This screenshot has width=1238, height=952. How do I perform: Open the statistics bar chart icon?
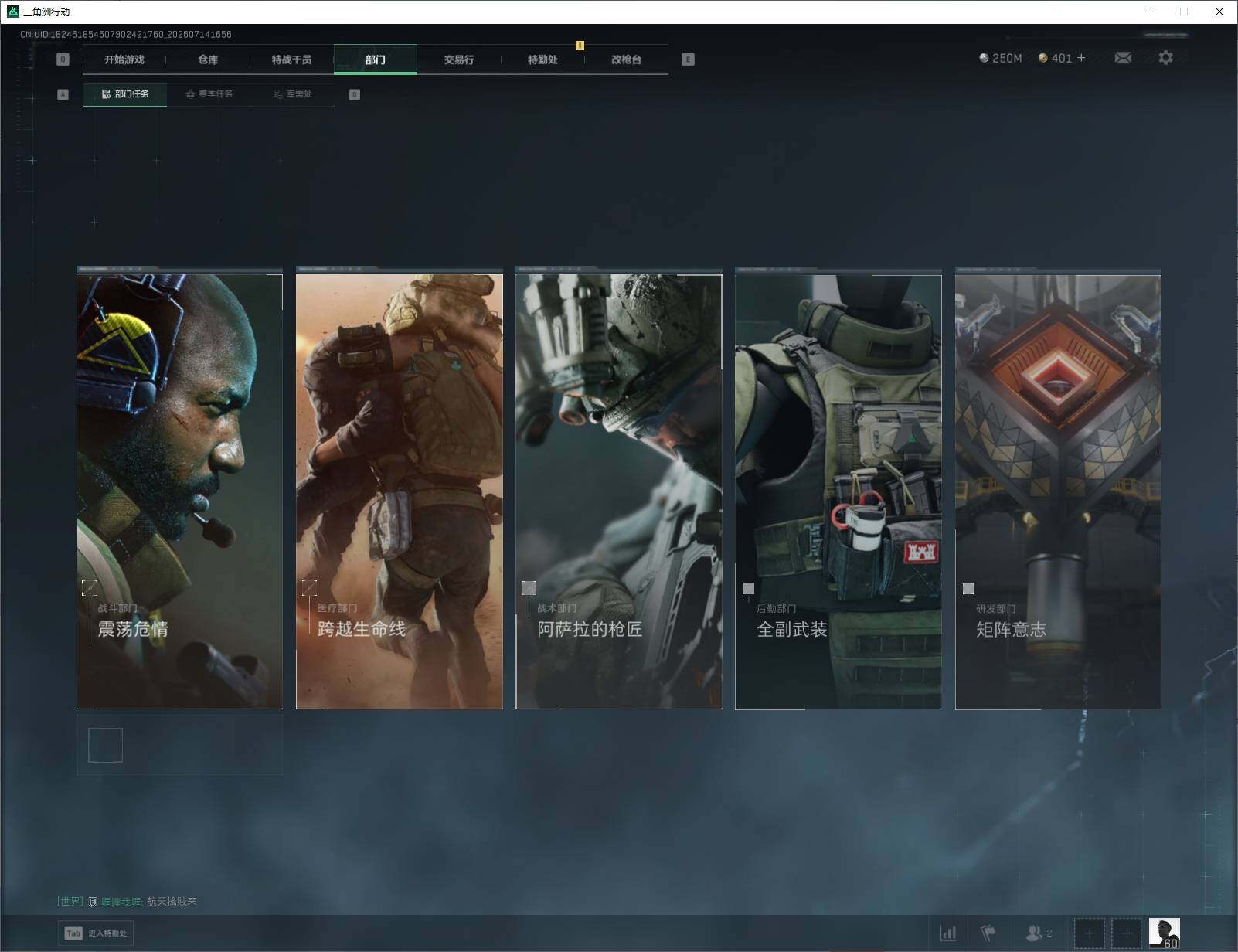(x=947, y=933)
